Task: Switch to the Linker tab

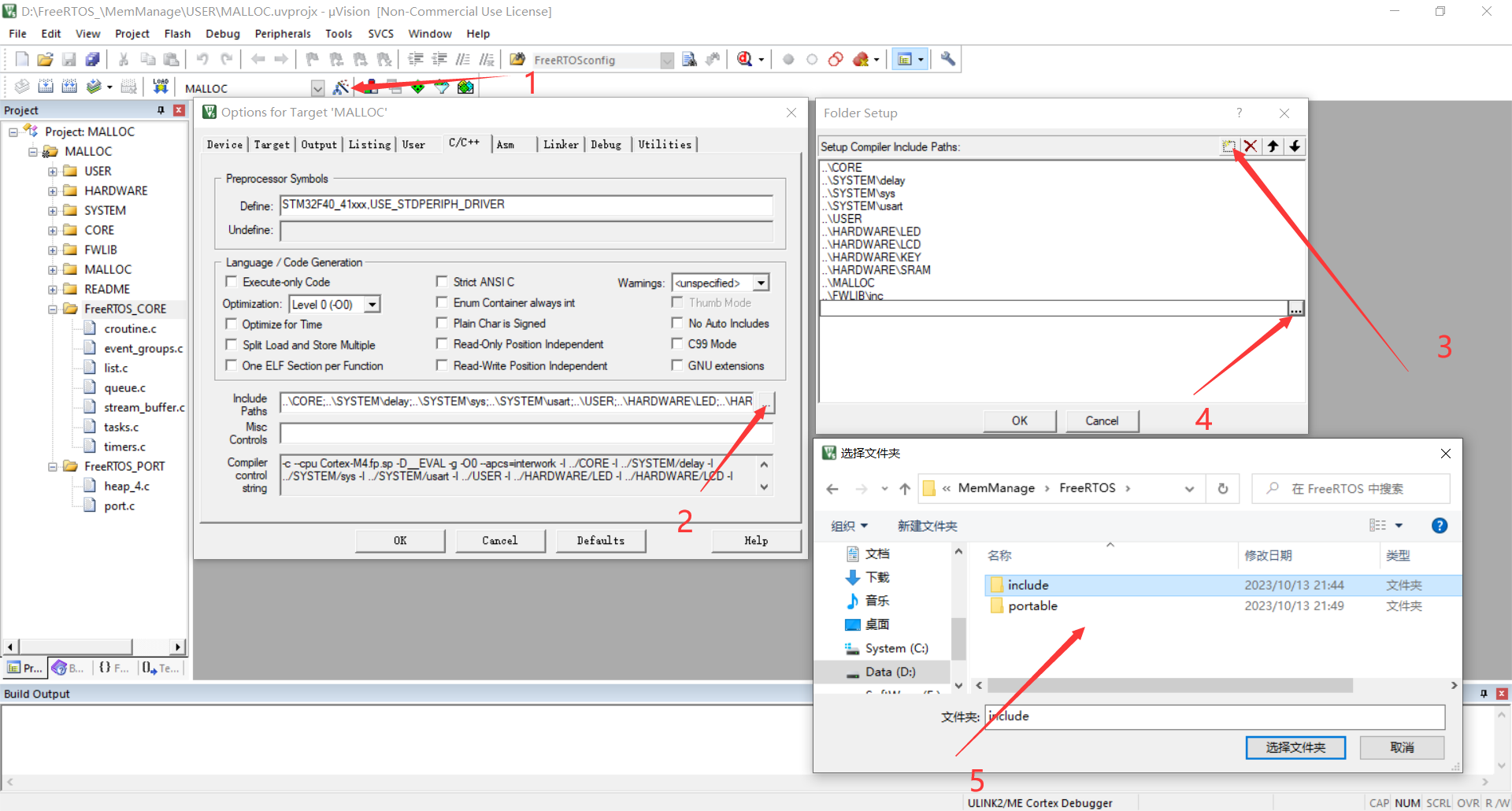Action: [560, 144]
